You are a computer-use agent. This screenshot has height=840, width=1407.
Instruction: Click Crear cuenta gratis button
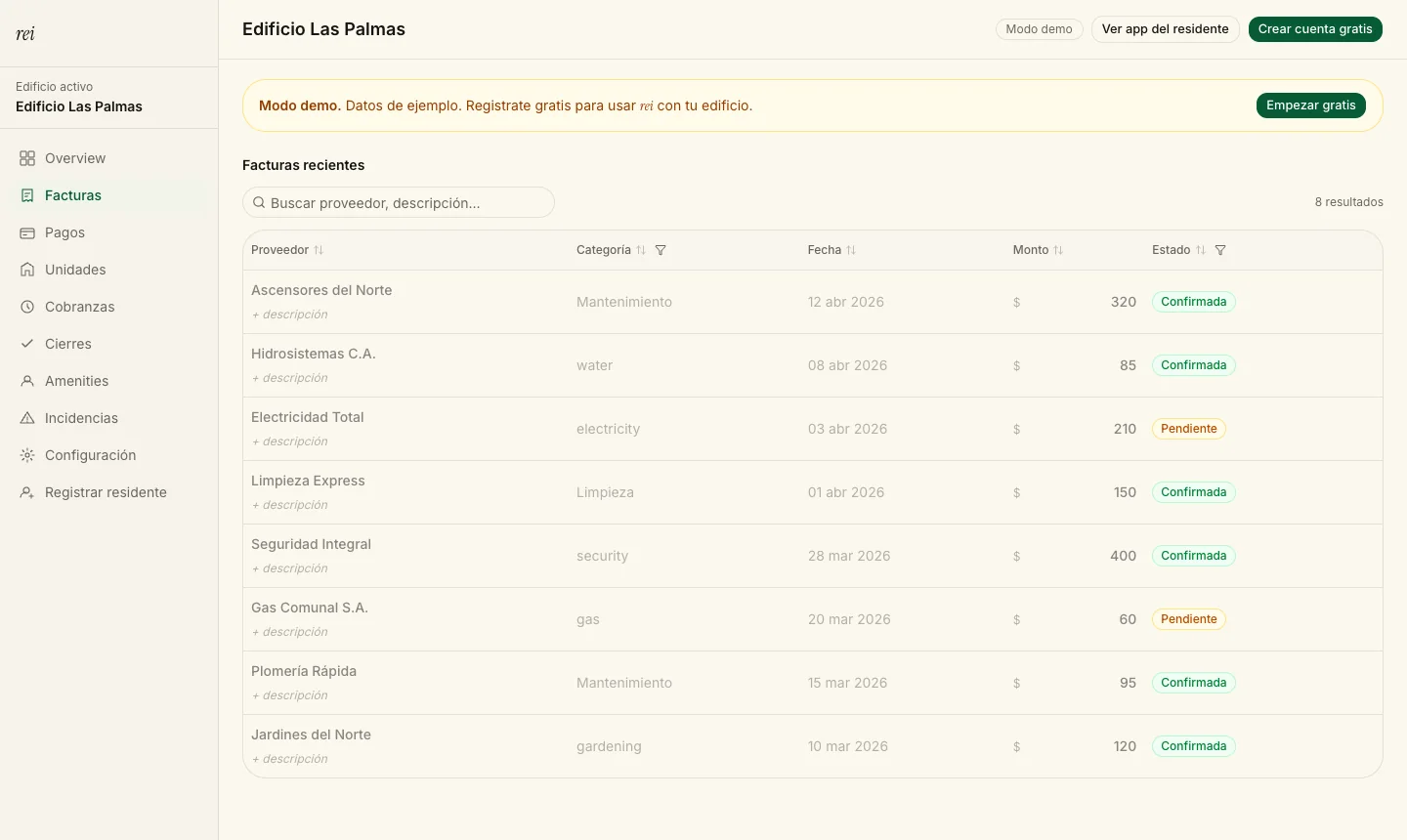pyautogui.click(x=1315, y=29)
